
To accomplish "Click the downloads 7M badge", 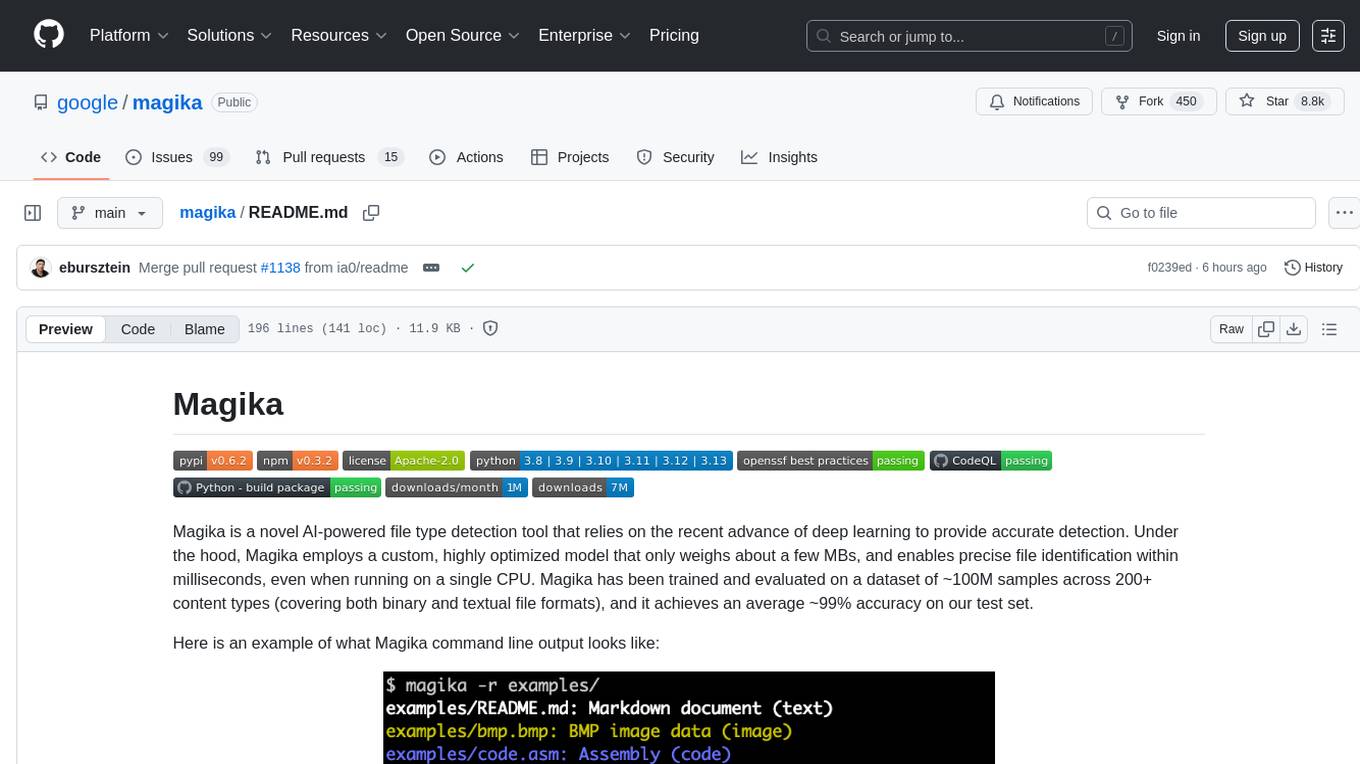I will click(583, 488).
